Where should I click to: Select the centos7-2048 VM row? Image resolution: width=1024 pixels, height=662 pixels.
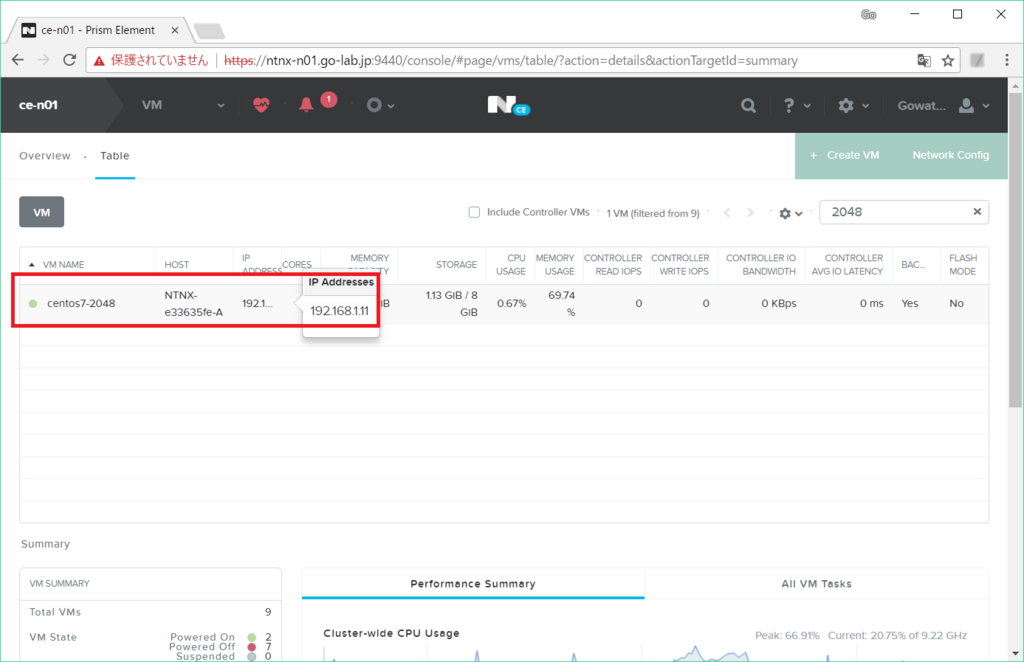[x=503, y=304]
